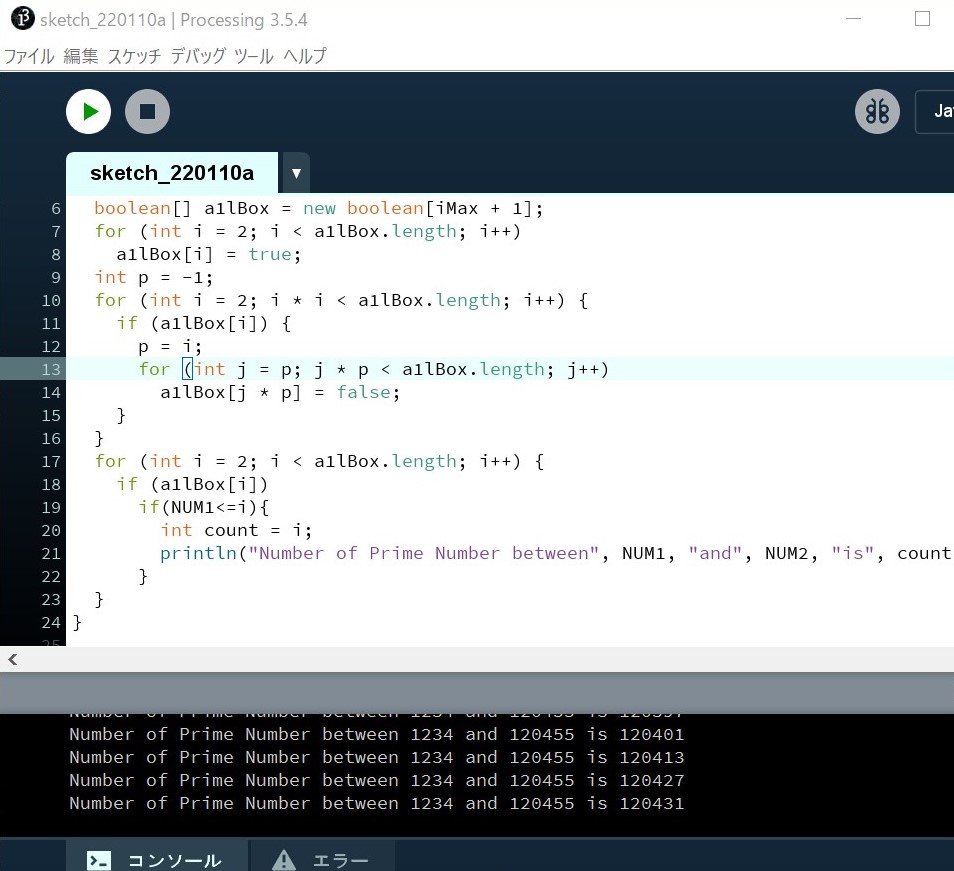Open the Java mode dropdown
The height and width of the screenshot is (871, 954).
935,111
